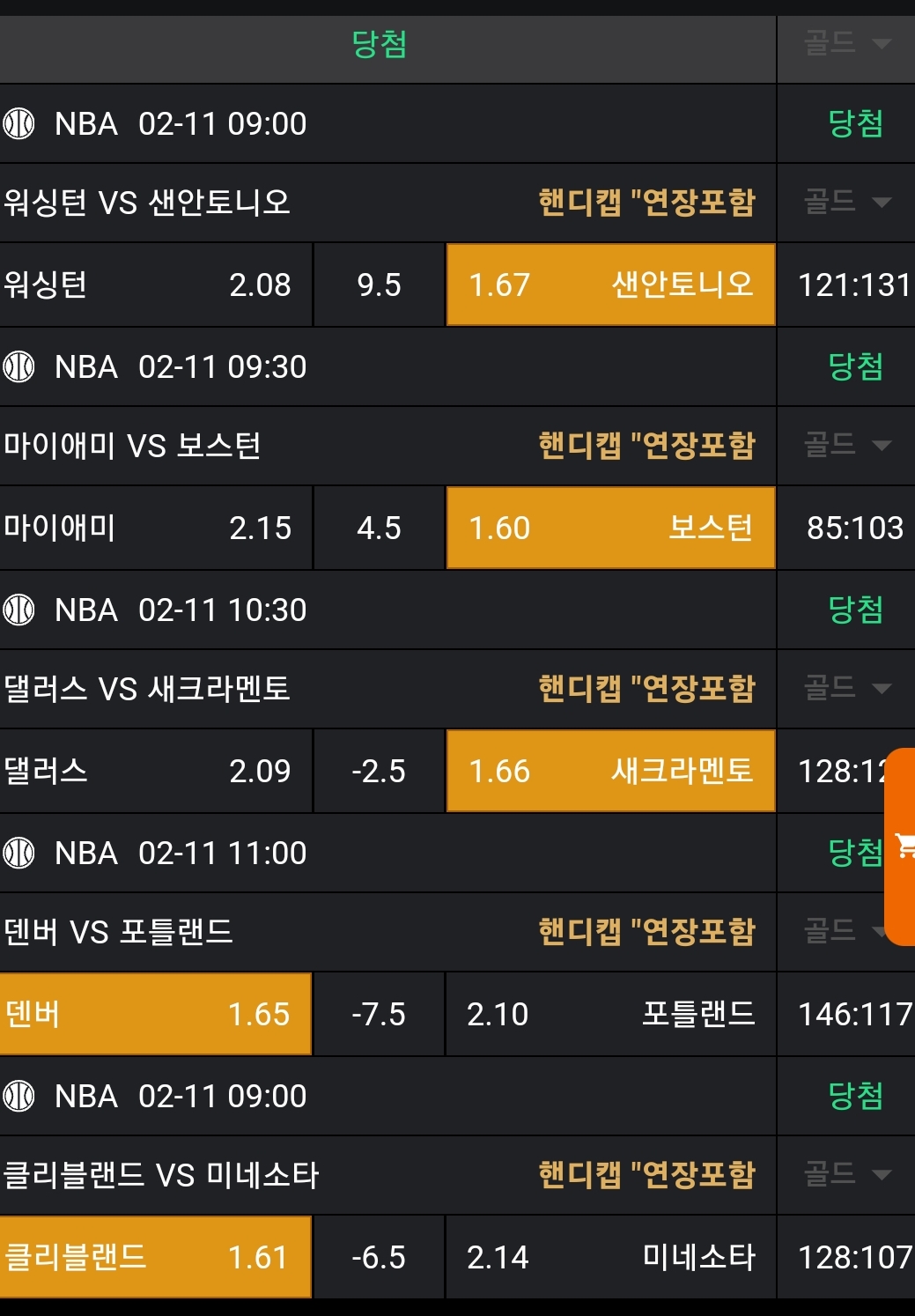Expand 골드 dropdown in 마이애미 VS 보스턴 row
915x1316 pixels.
click(x=847, y=446)
